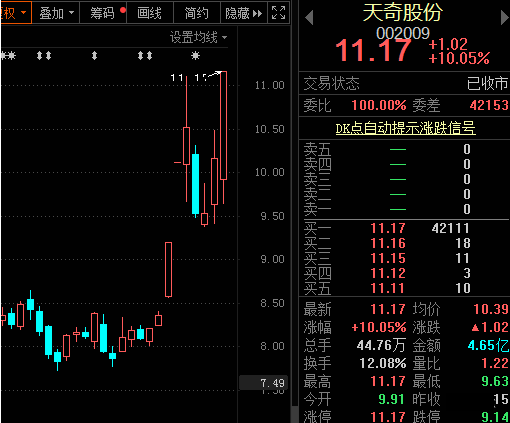The height and width of the screenshot is (423, 510).
Task: Click the 跌停 9.14 value
Action: [495, 417]
